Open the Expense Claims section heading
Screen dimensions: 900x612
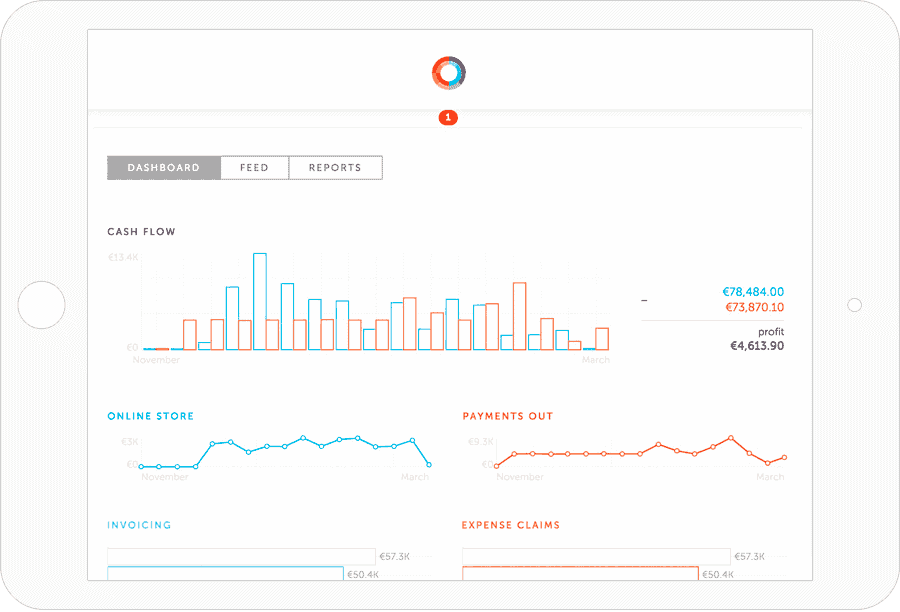[510, 525]
